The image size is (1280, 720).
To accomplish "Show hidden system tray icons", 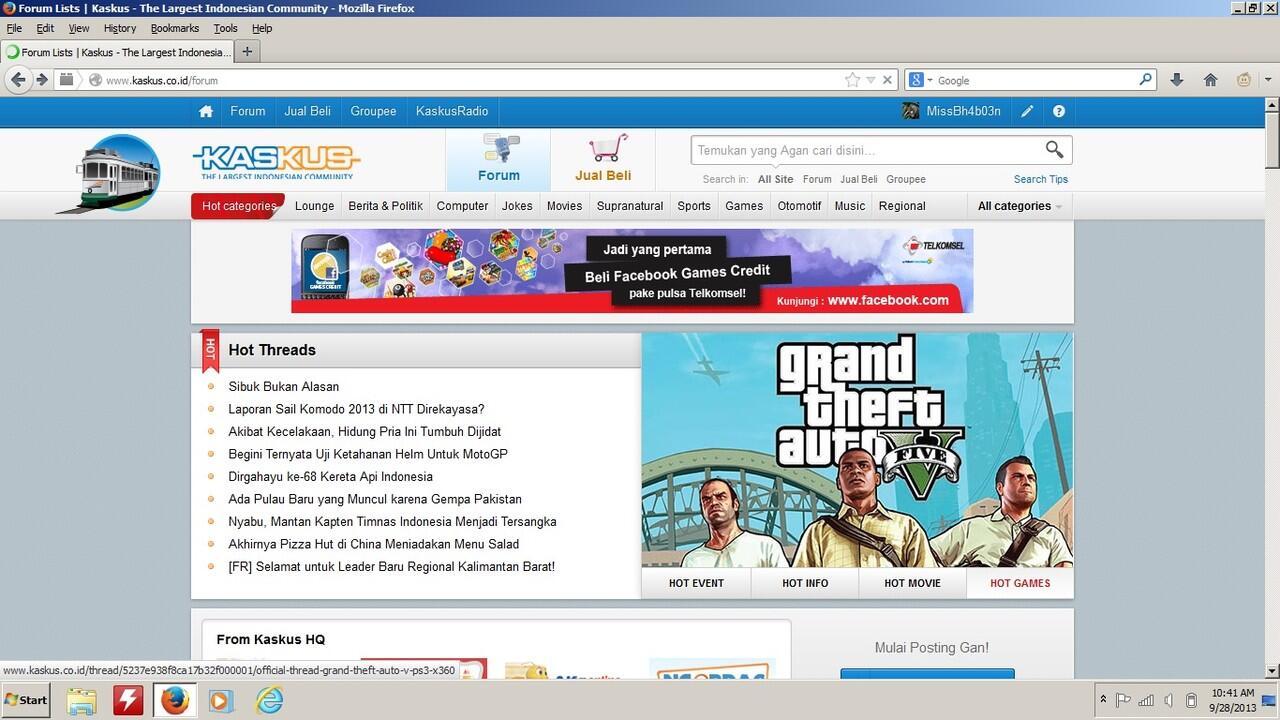I will (x=1103, y=700).
